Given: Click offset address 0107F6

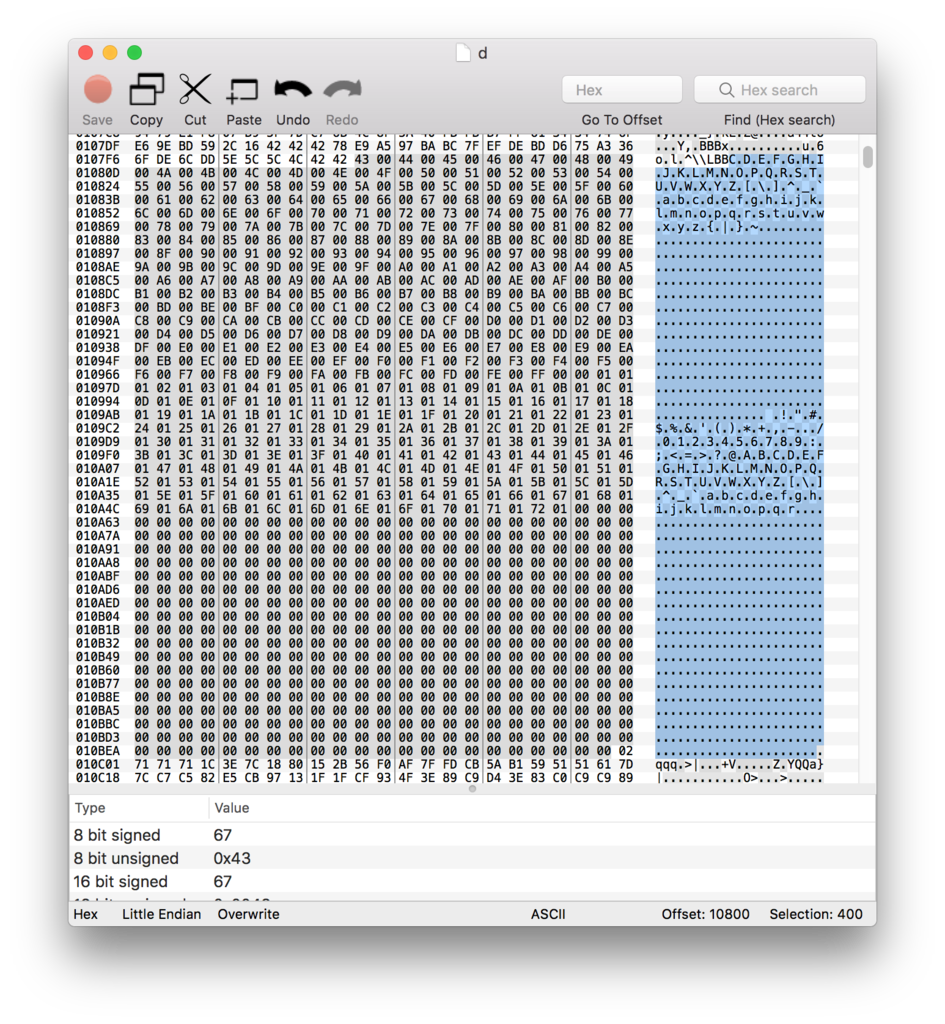Looking at the screenshot, I should point(98,159).
